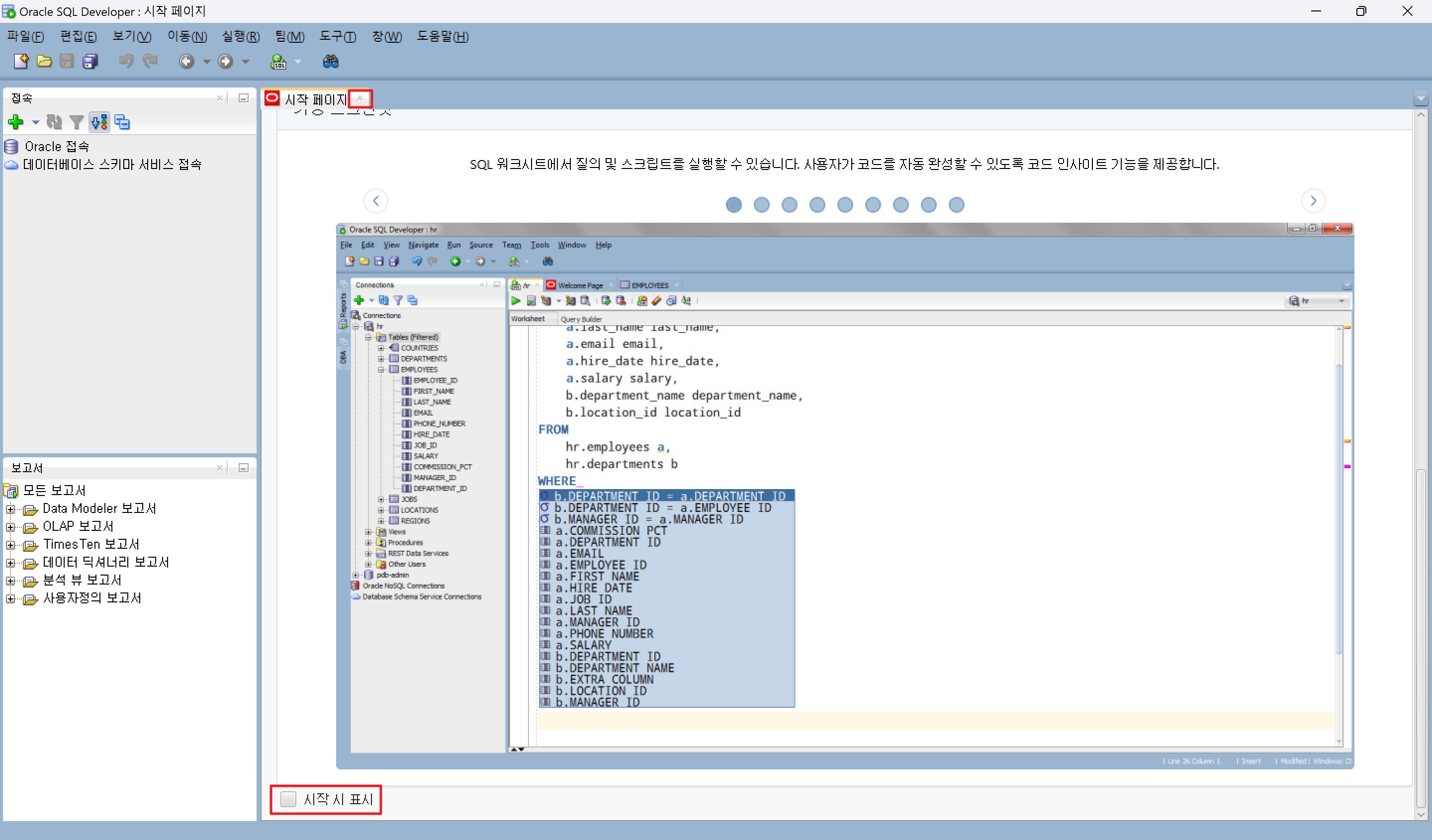This screenshot has width=1432, height=840.
Task: Click the Open folder toolbar icon
Action: pyautogui.click(x=44, y=61)
